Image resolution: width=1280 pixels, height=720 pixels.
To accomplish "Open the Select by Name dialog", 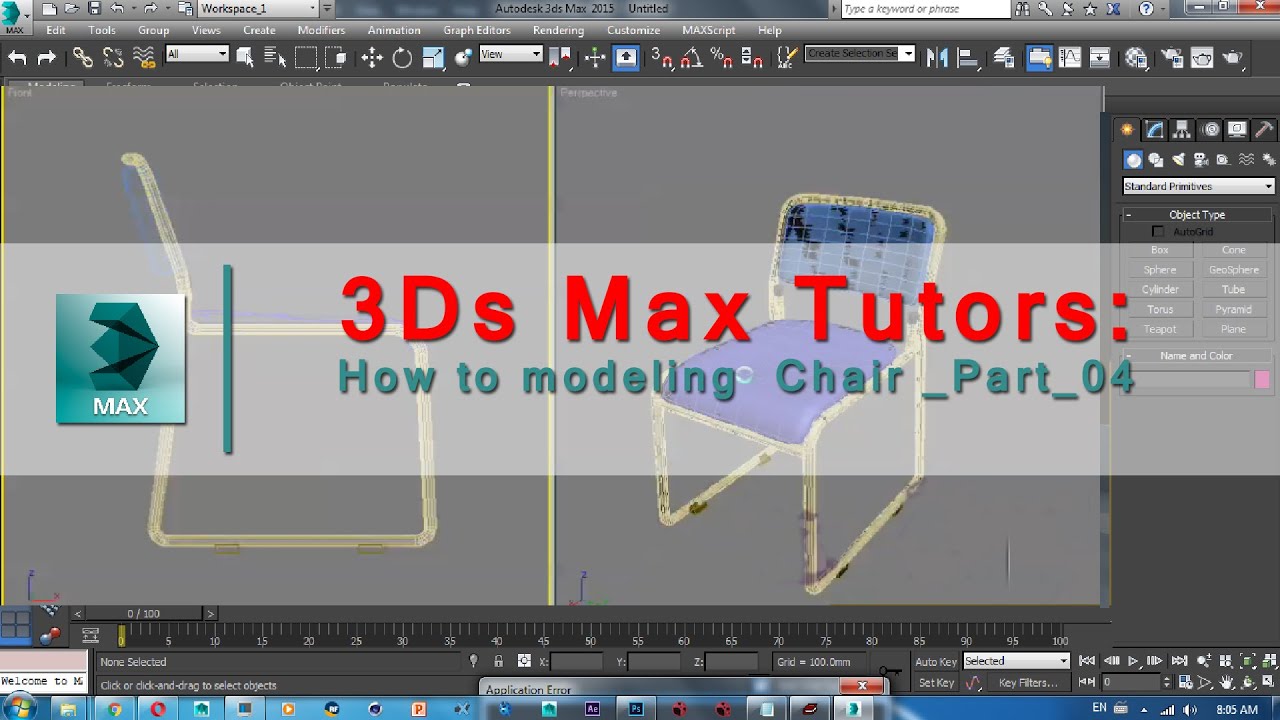I will [x=275, y=58].
